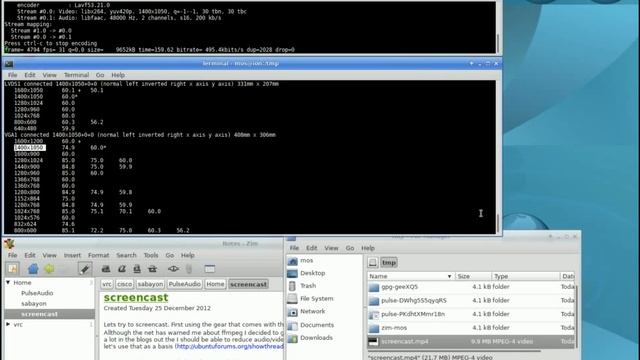Click the tmp path button in file manager
This screenshot has width=640, height=360.
[389, 262]
